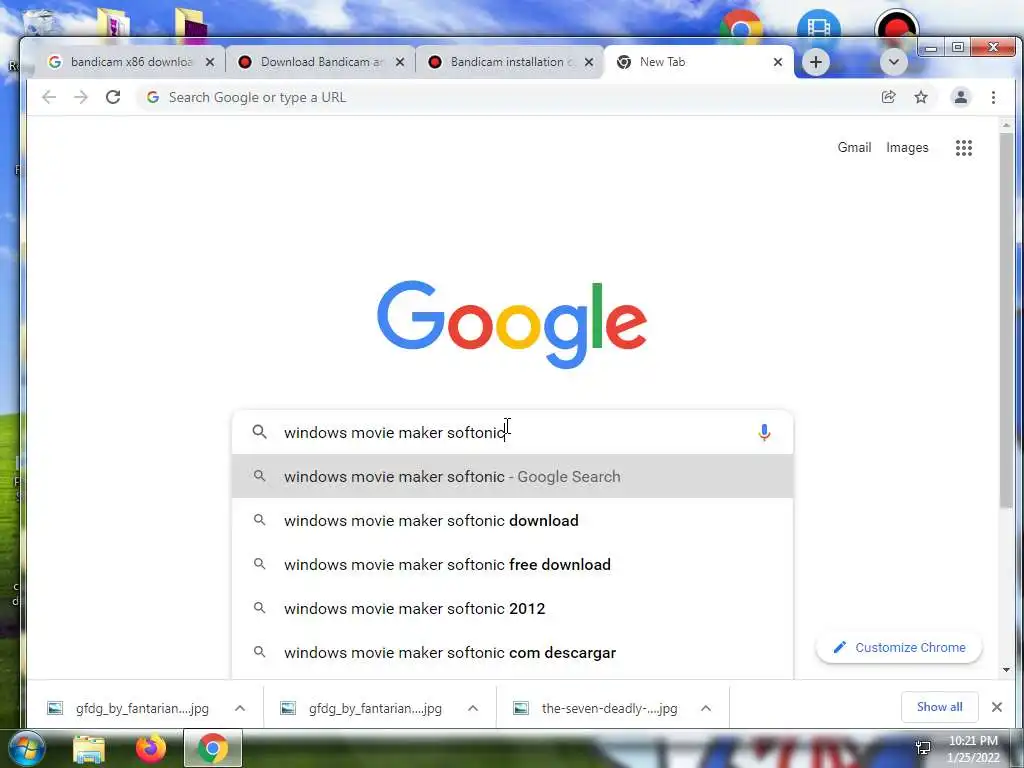
Task: Open the tab search dropdown arrow
Action: (x=894, y=62)
